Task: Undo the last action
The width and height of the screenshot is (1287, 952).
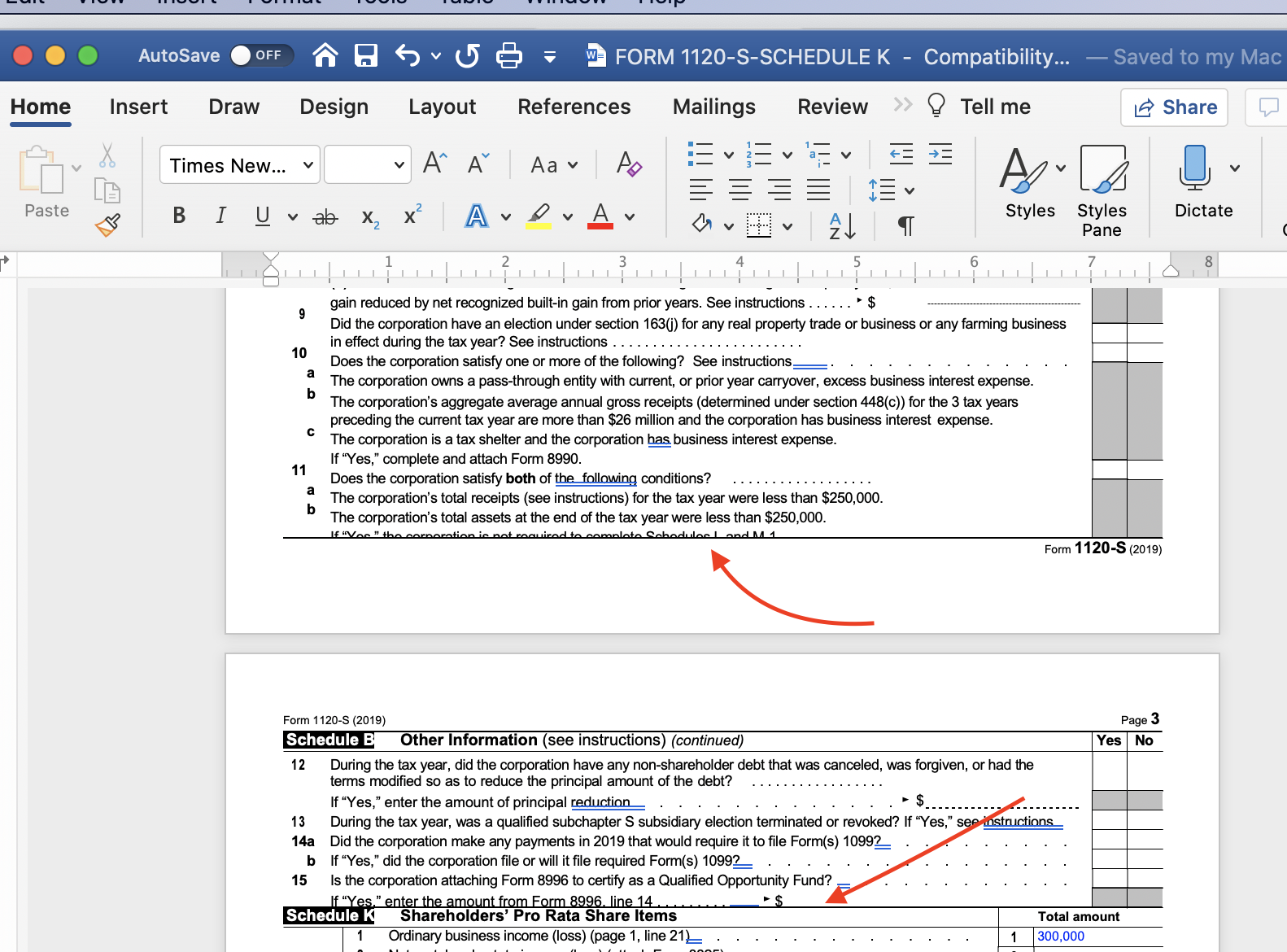Action: pyautogui.click(x=408, y=55)
